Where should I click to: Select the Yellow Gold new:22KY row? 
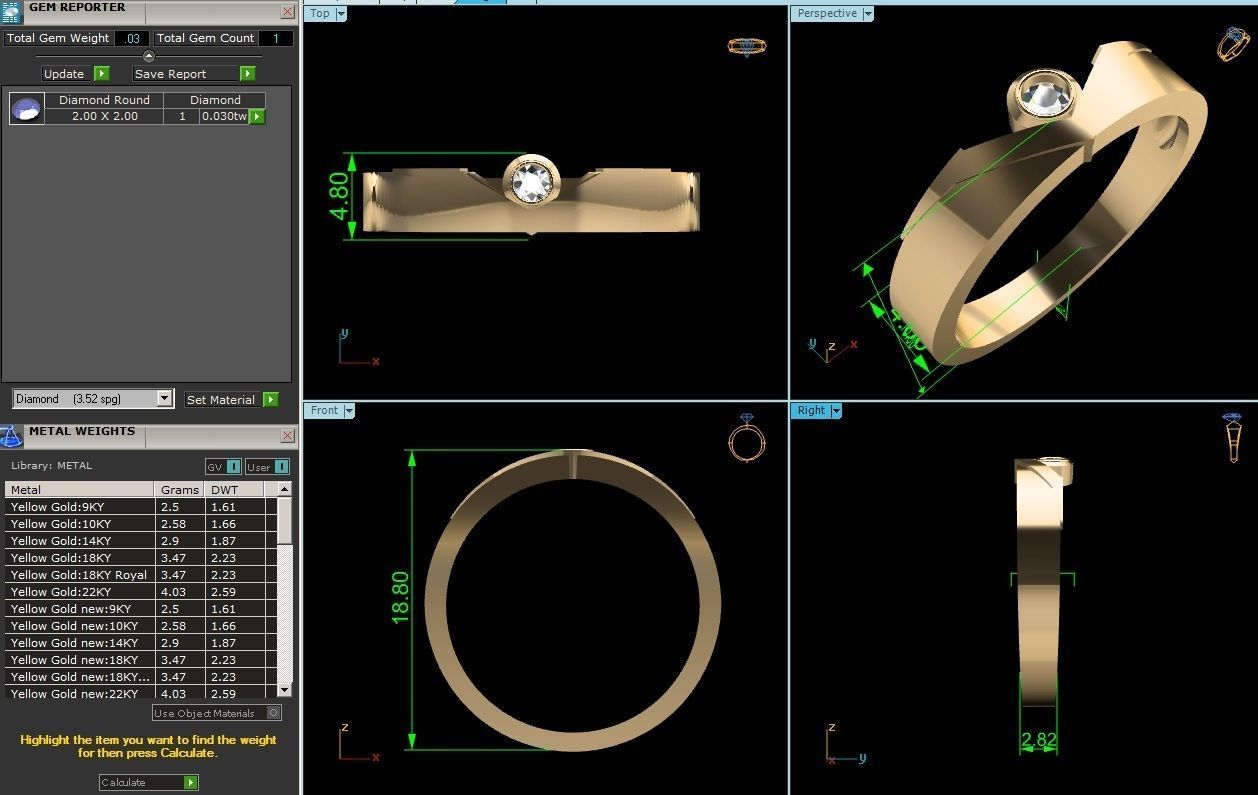coord(141,693)
